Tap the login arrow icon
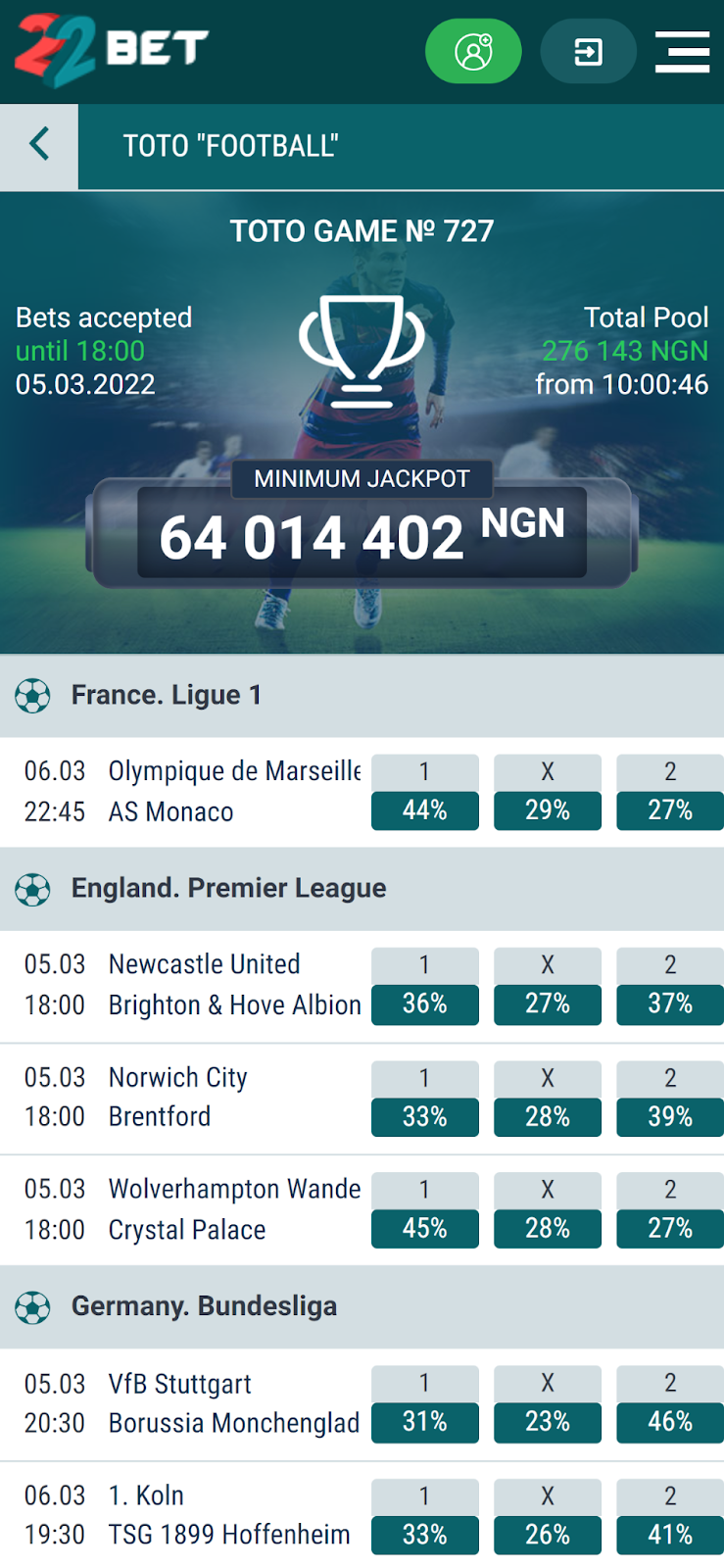 pos(589,51)
